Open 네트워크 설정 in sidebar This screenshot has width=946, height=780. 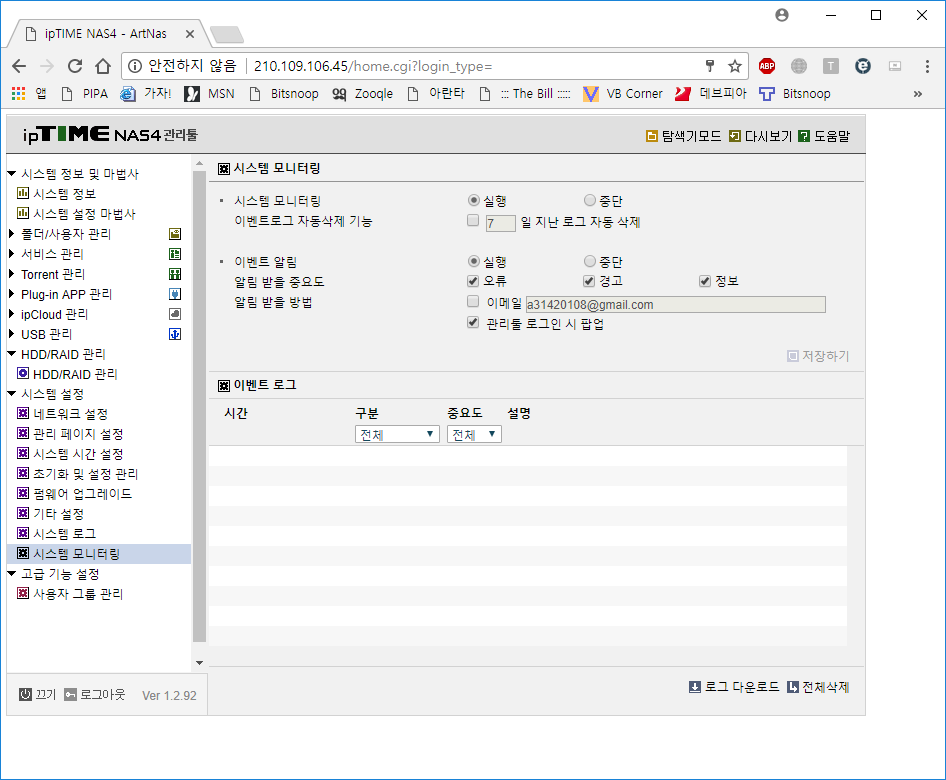tap(71, 414)
